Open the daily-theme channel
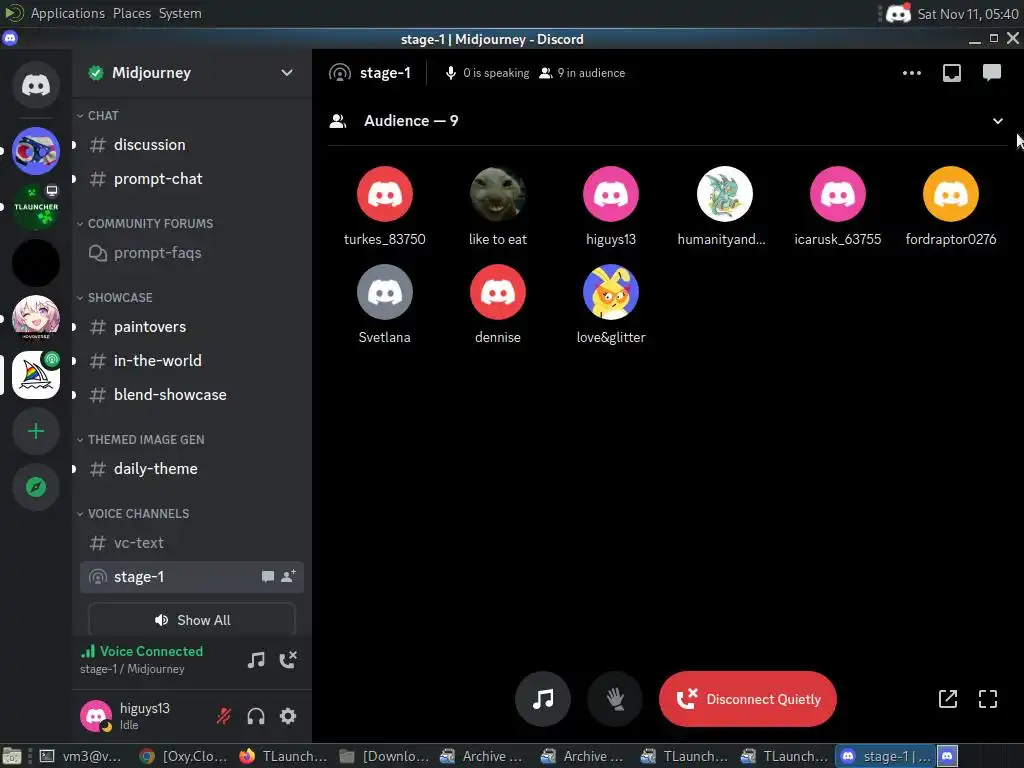The image size is (1024, 768). pyautogui.click(x=191, y=469)
